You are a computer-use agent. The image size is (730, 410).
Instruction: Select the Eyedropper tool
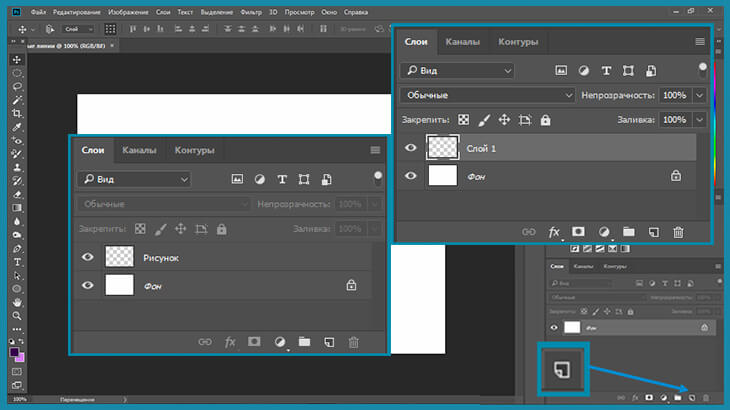pyautogui.click(x=17, y=127)
